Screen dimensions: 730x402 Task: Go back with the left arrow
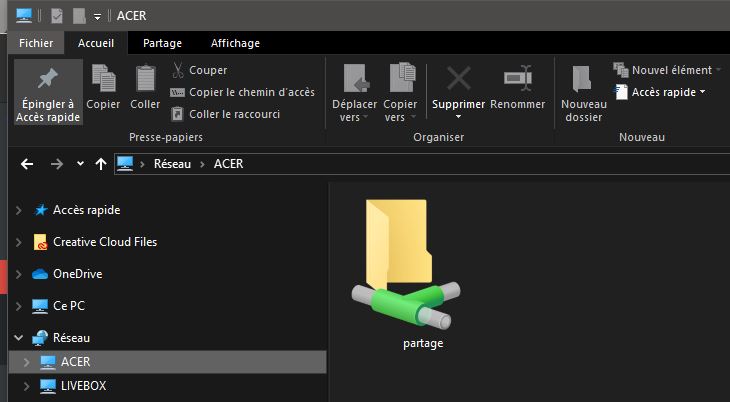pyautogui.click(x=27, y=164)
